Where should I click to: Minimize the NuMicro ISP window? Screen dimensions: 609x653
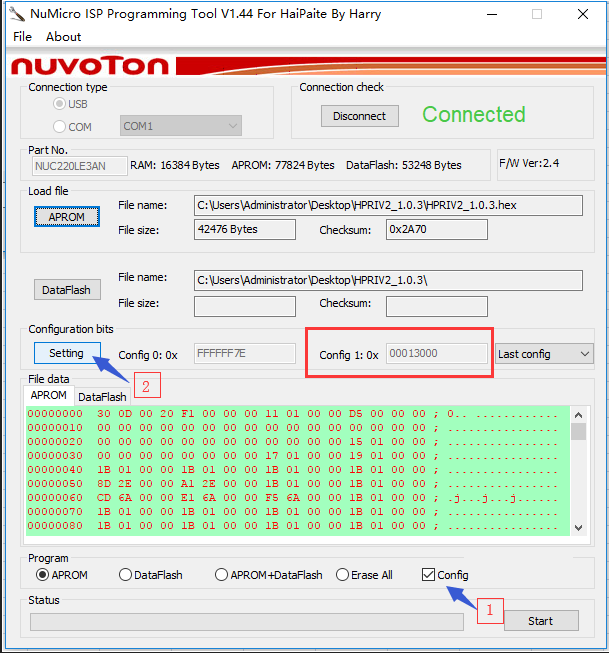492,14
